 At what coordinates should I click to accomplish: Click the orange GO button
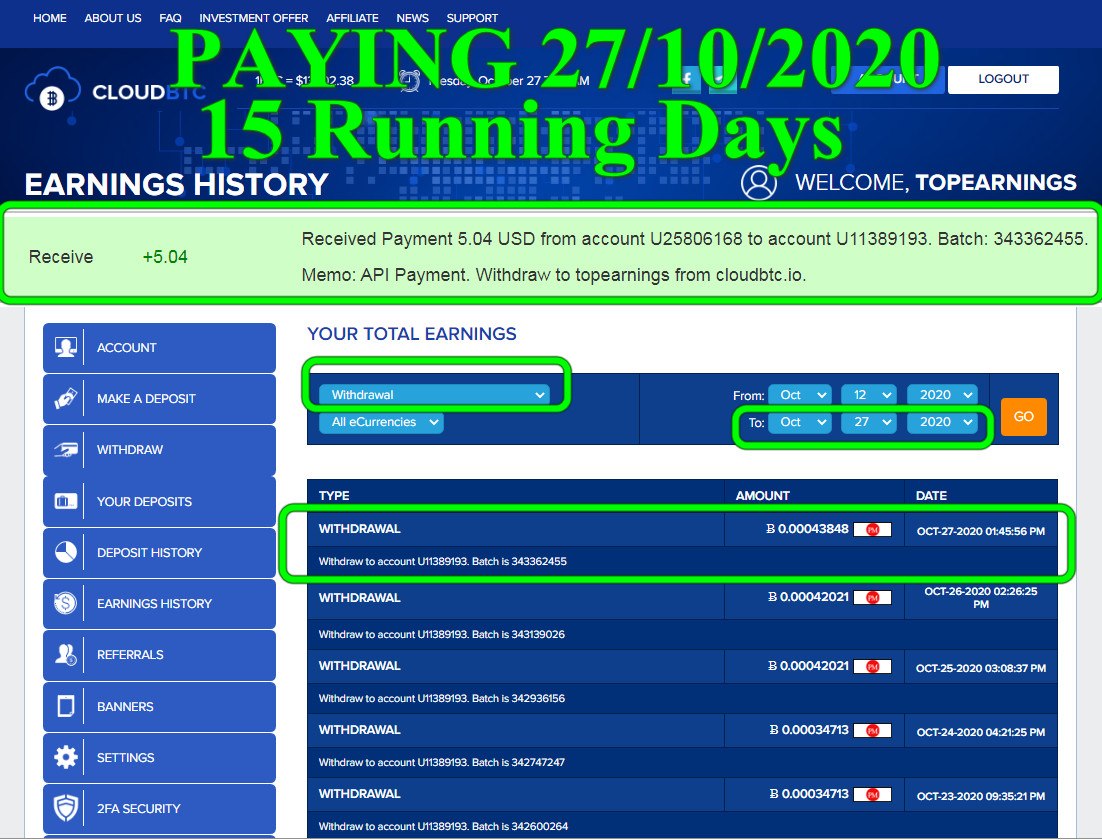tap(1023, 416)
